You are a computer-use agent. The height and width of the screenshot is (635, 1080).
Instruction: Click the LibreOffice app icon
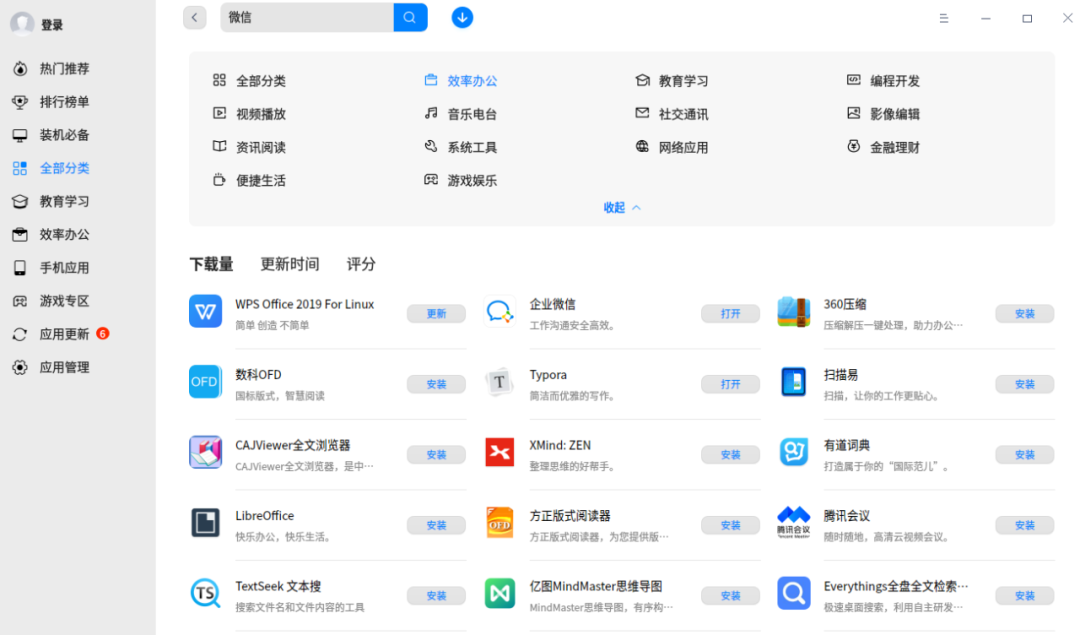pyautogui.click(x=205, y=523)
